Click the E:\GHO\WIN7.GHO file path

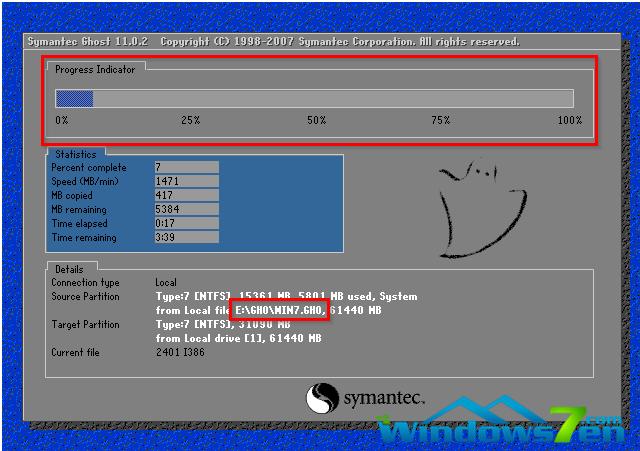[x=279, y=311]
